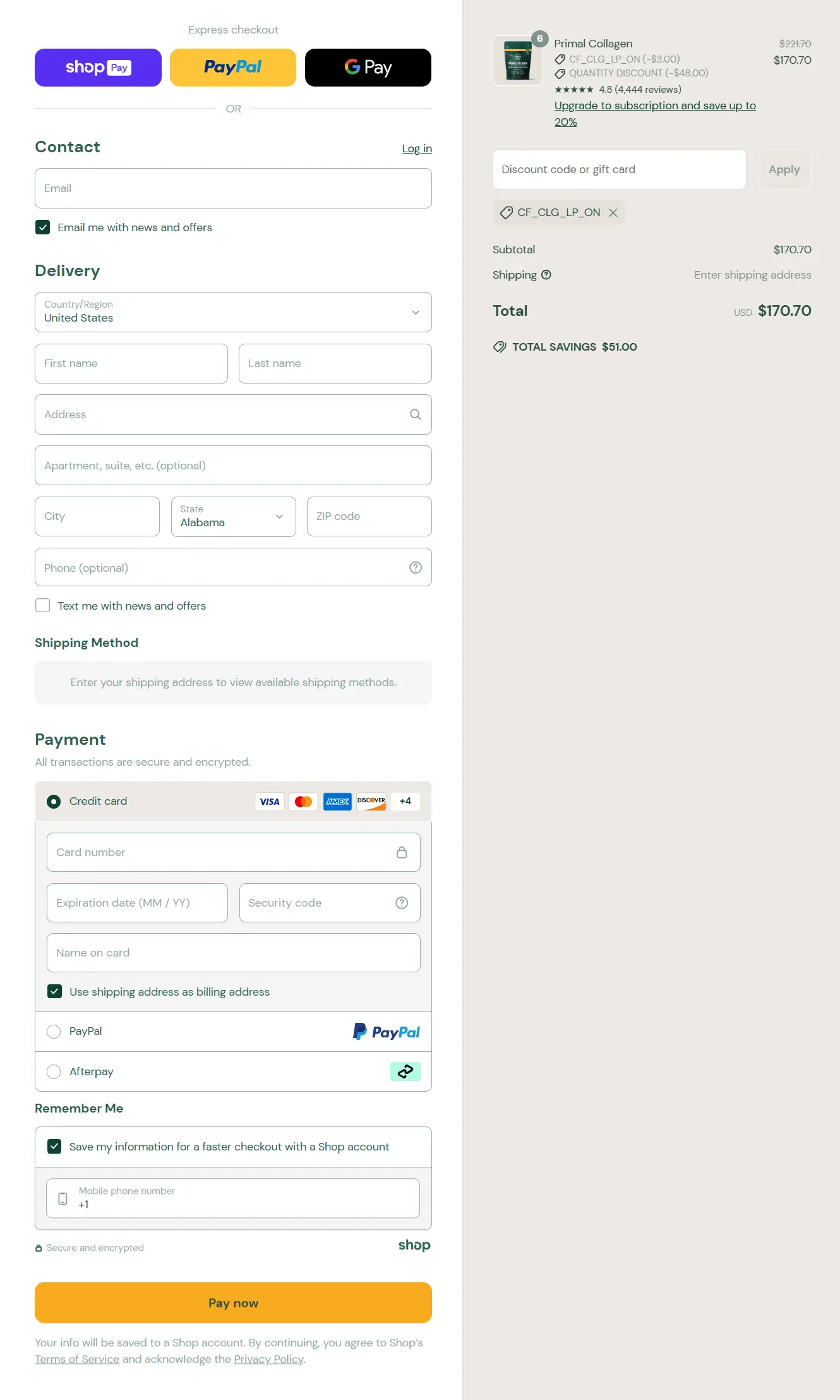Click the discount code input field
The width and height of the screenshot is (840, 1400).
619,169
